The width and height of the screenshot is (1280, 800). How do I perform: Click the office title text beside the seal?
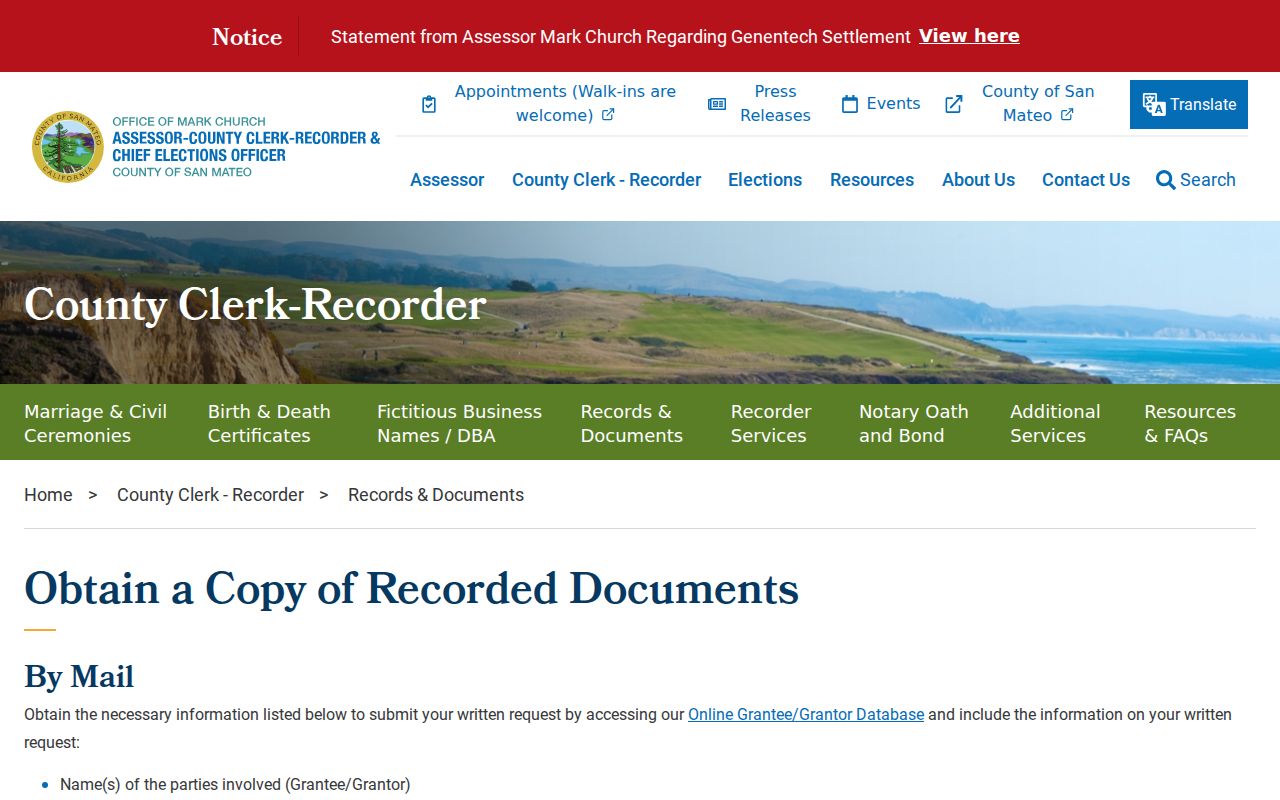pyautogui.click(x=246, y=147)
